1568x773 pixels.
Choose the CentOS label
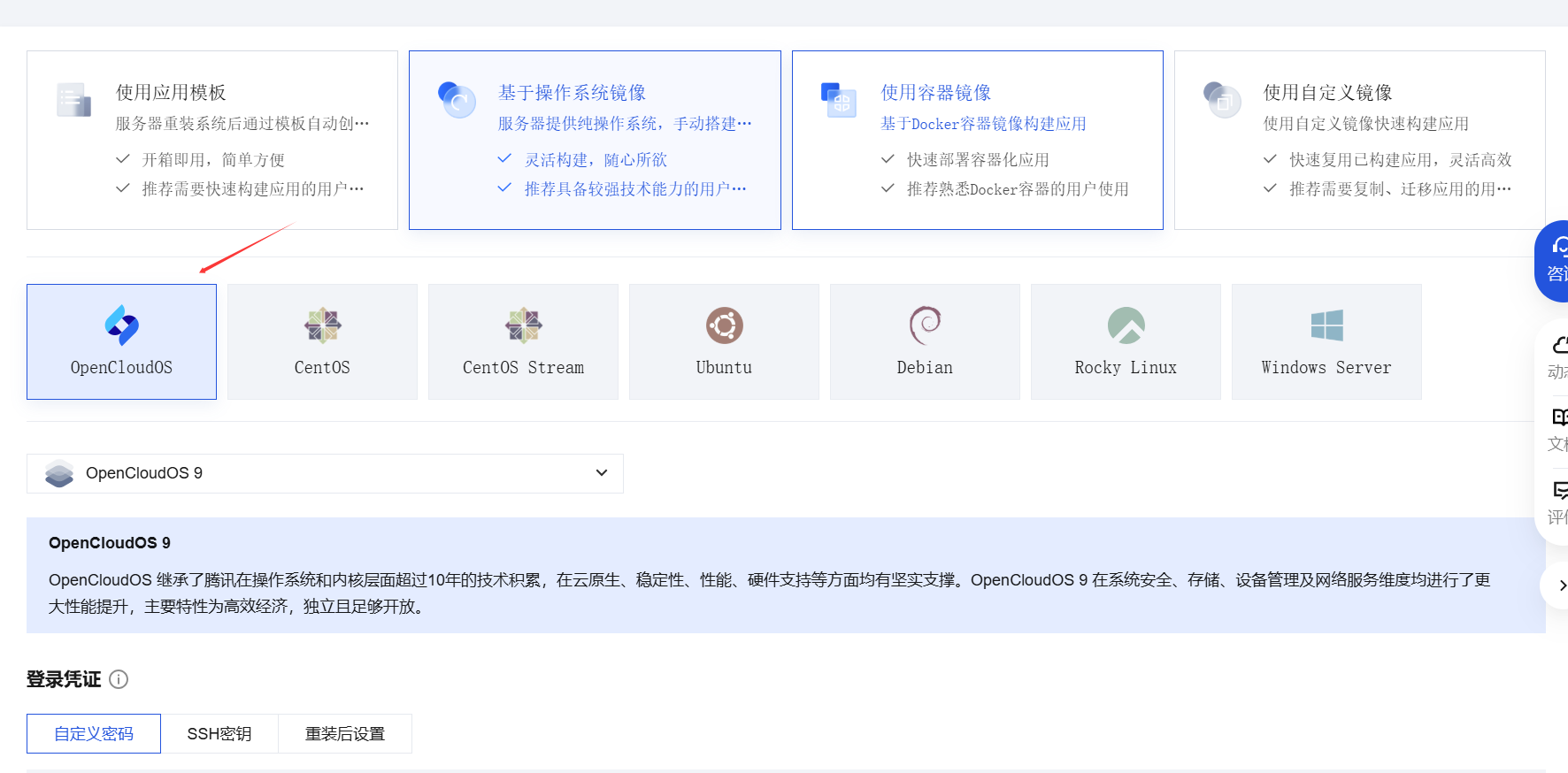322,368
